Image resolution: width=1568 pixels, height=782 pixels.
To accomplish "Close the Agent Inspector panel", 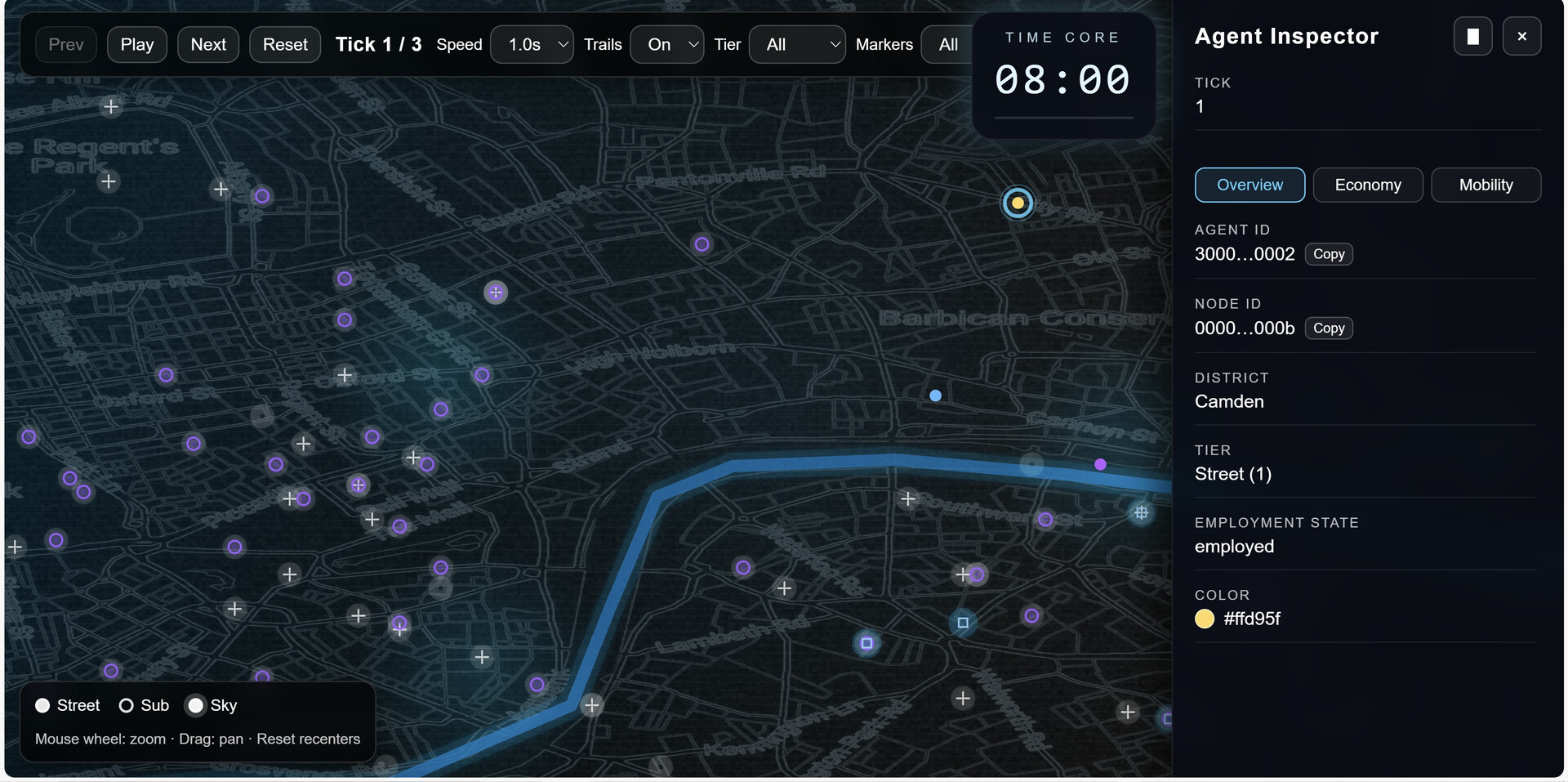I will point(1522,36).
